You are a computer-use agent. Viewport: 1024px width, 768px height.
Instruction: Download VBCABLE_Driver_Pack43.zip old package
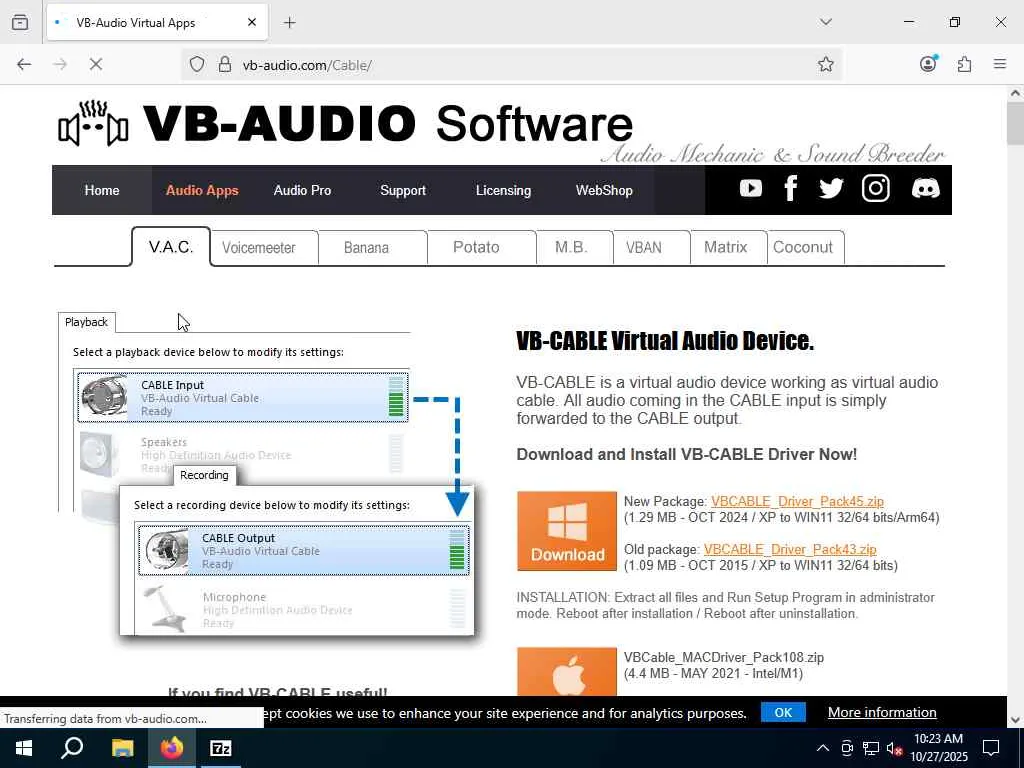coord(790,549)
